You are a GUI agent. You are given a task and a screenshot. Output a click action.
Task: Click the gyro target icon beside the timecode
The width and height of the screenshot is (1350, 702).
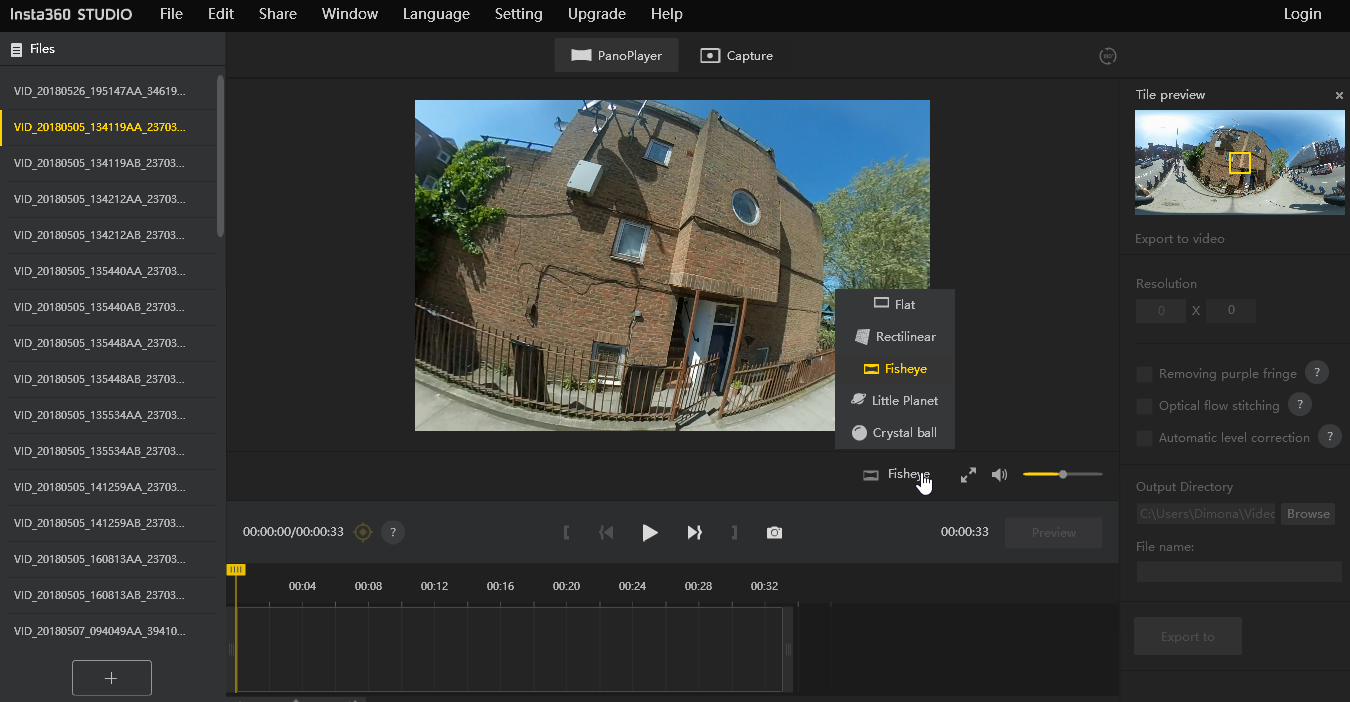[363, 533]
